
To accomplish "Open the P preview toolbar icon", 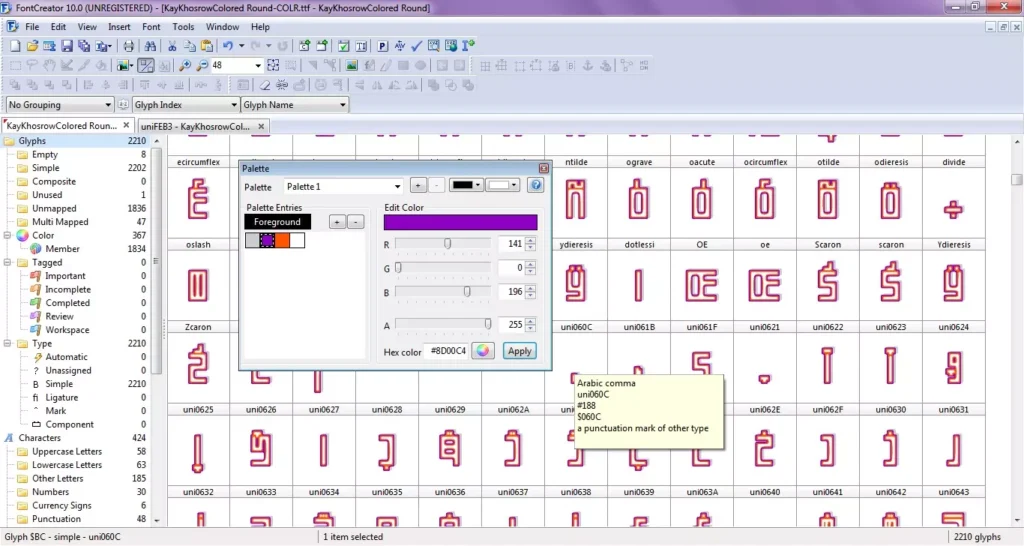I will 383,46.
